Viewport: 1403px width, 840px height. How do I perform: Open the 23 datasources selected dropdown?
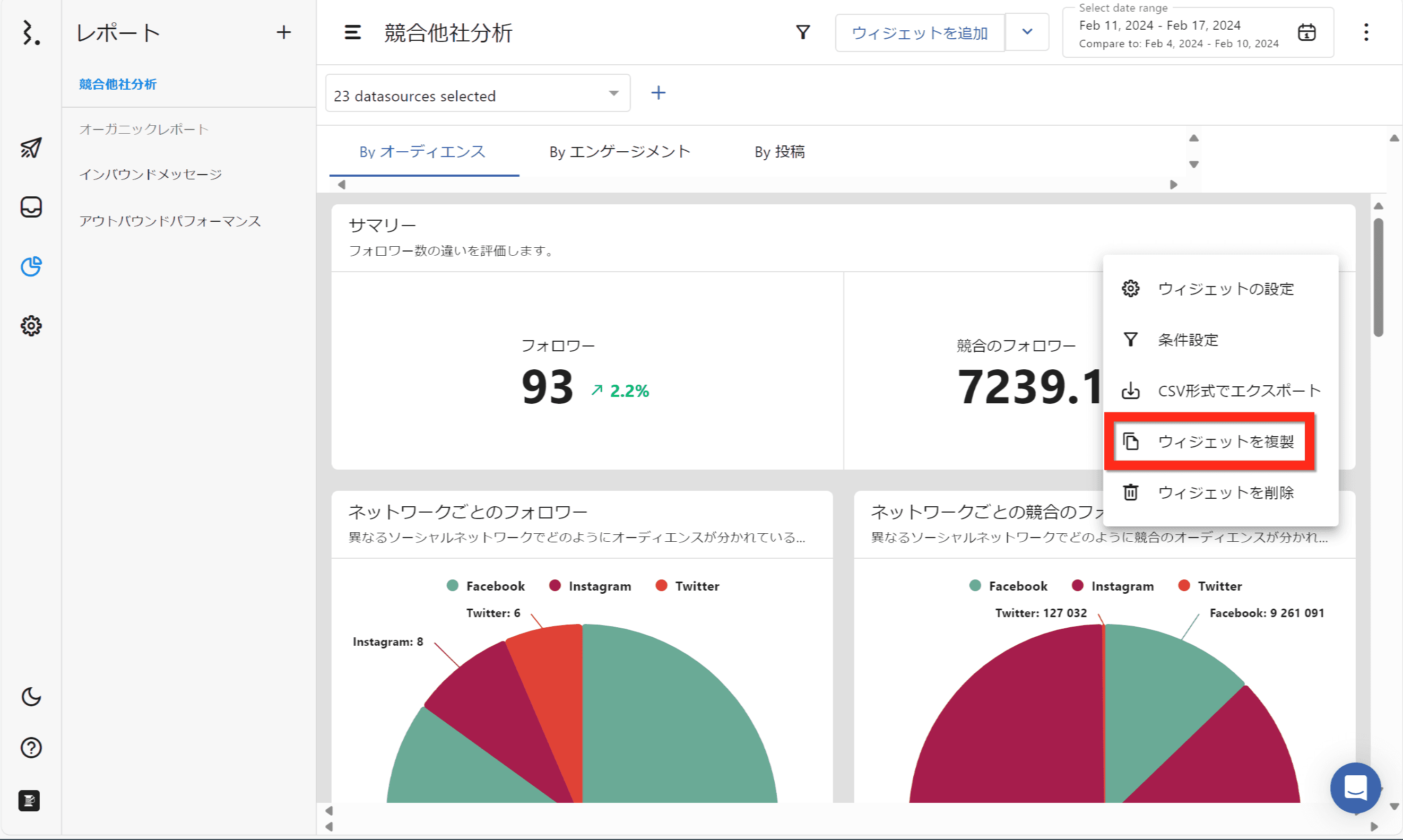[x=478, y=93]
